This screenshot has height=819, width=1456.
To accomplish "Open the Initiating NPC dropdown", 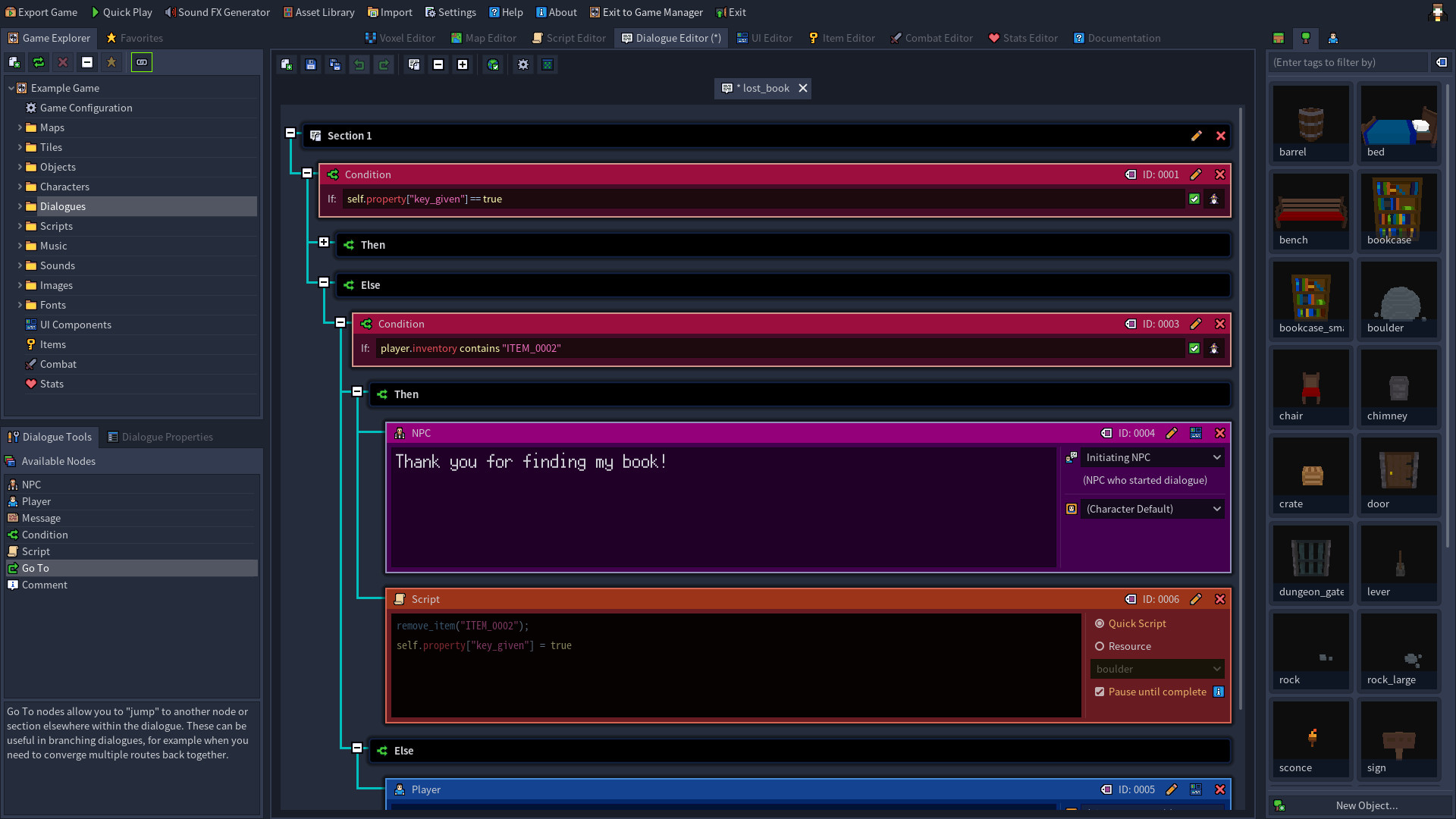I will [x=1153, y=457].
